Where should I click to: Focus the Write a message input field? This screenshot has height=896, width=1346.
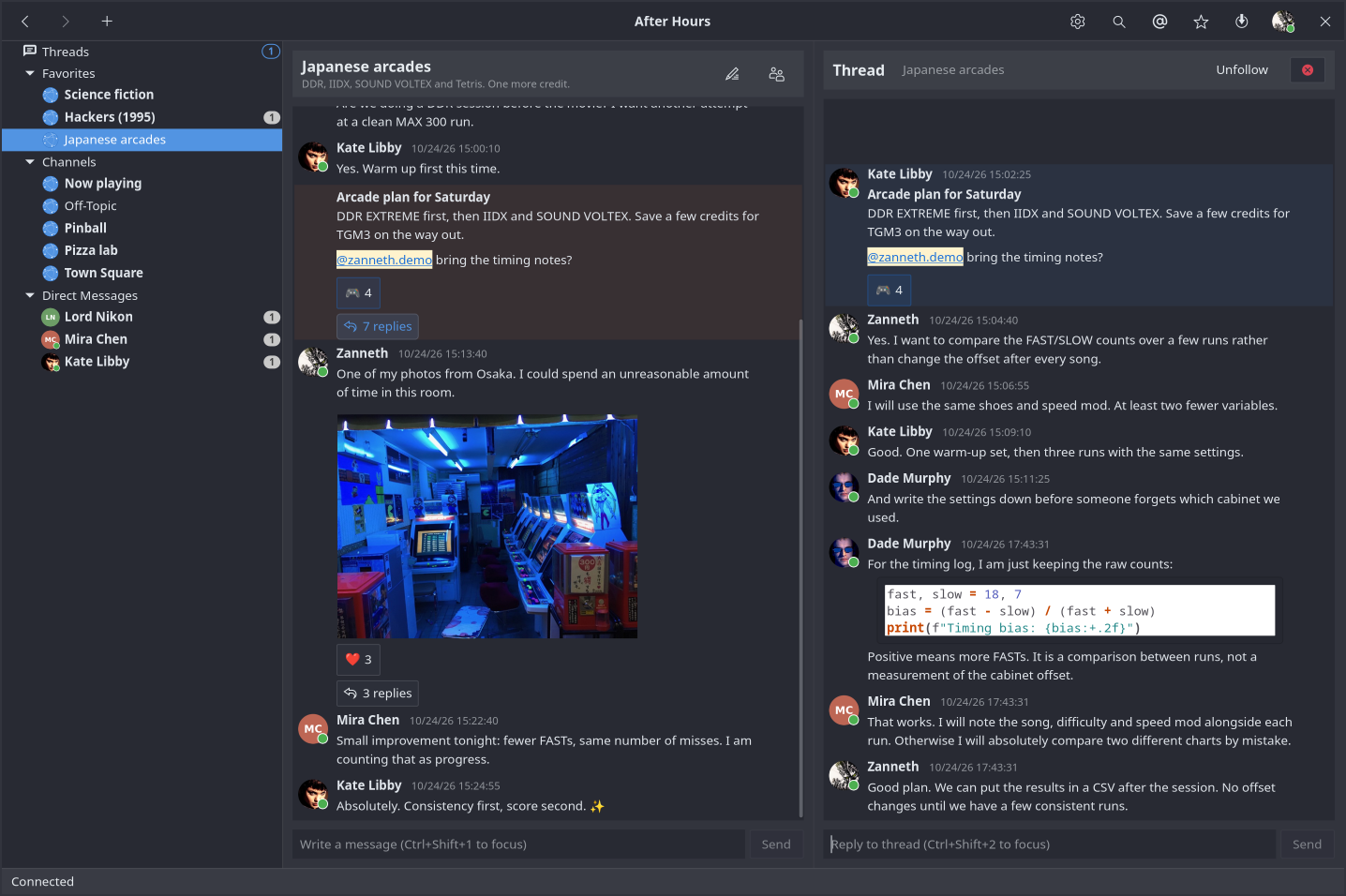(519, 844)
